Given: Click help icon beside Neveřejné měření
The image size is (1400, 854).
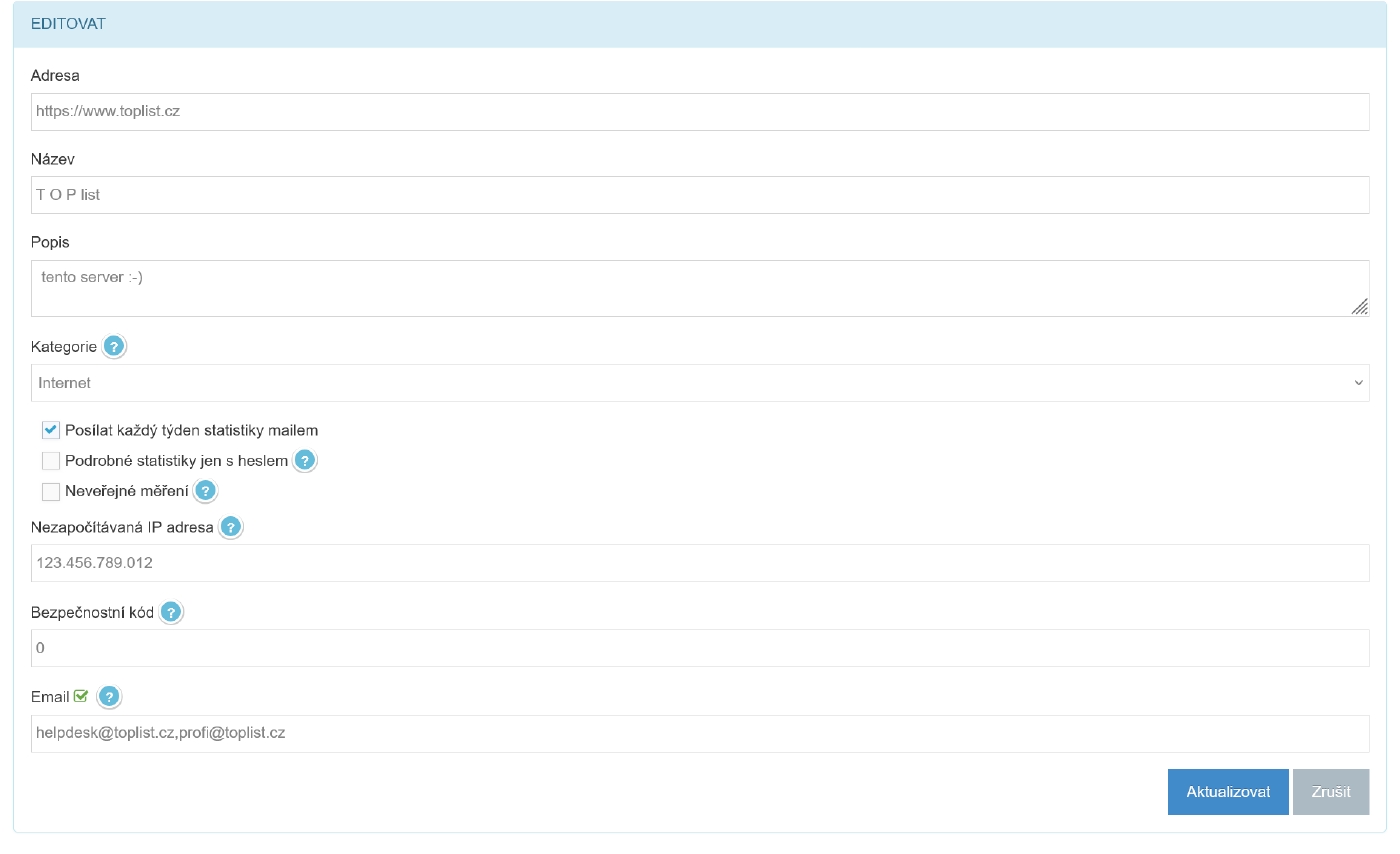Looking at the screenshot, I should [x=205, y=491].
